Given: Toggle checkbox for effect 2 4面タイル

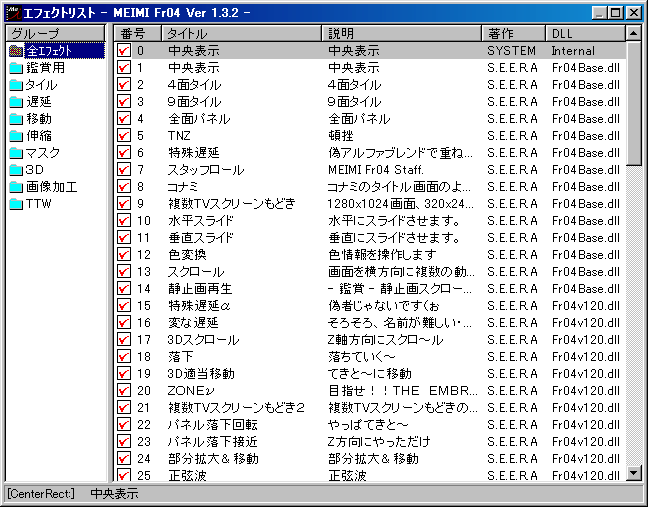Looking at the screenshot, I should 124,85.
